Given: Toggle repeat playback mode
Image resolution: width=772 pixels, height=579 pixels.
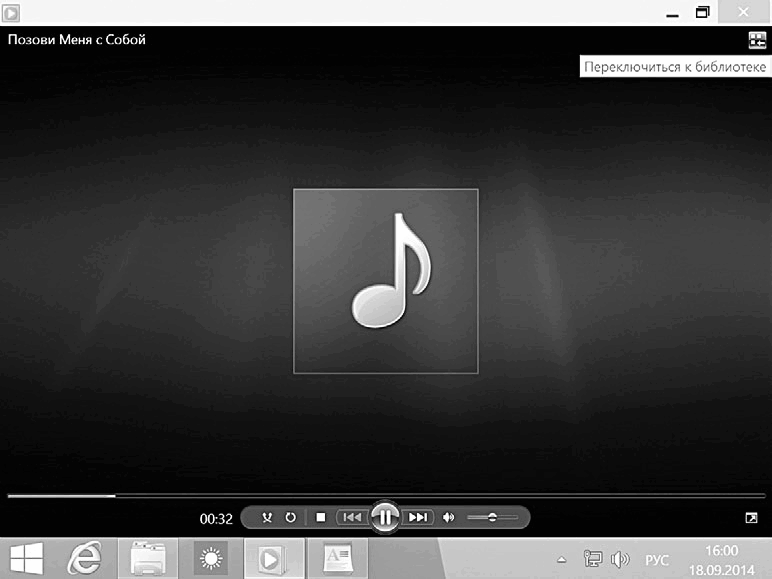Looking at the screenshot, I should tap(290, 517).
